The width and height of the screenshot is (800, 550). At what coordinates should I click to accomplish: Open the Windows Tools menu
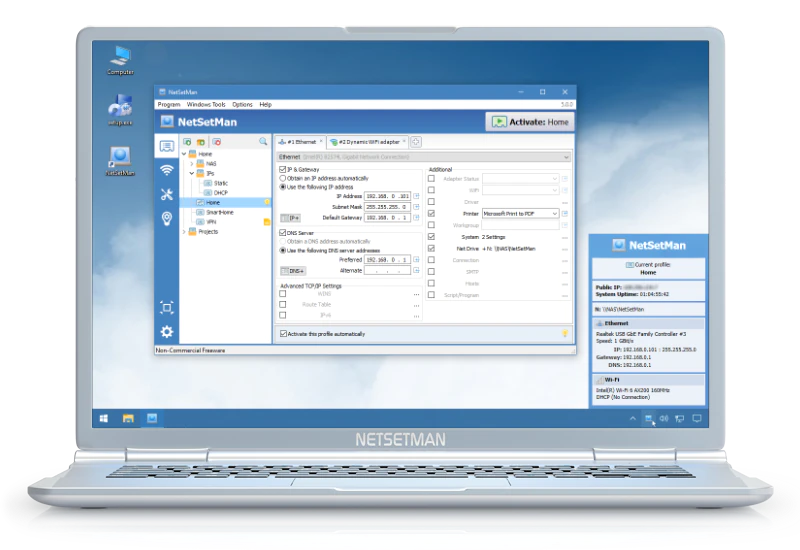[x=206, y=105]
